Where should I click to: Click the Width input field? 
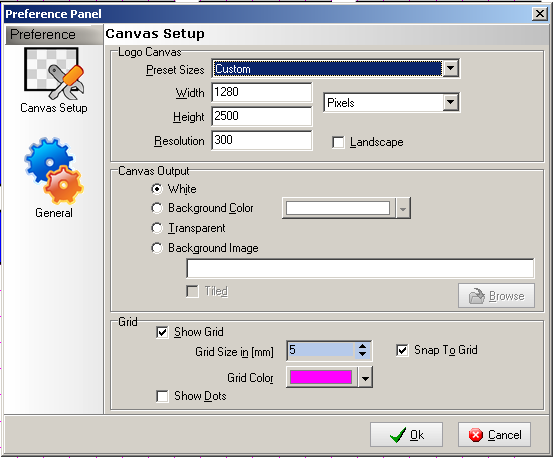coord(262,92)
